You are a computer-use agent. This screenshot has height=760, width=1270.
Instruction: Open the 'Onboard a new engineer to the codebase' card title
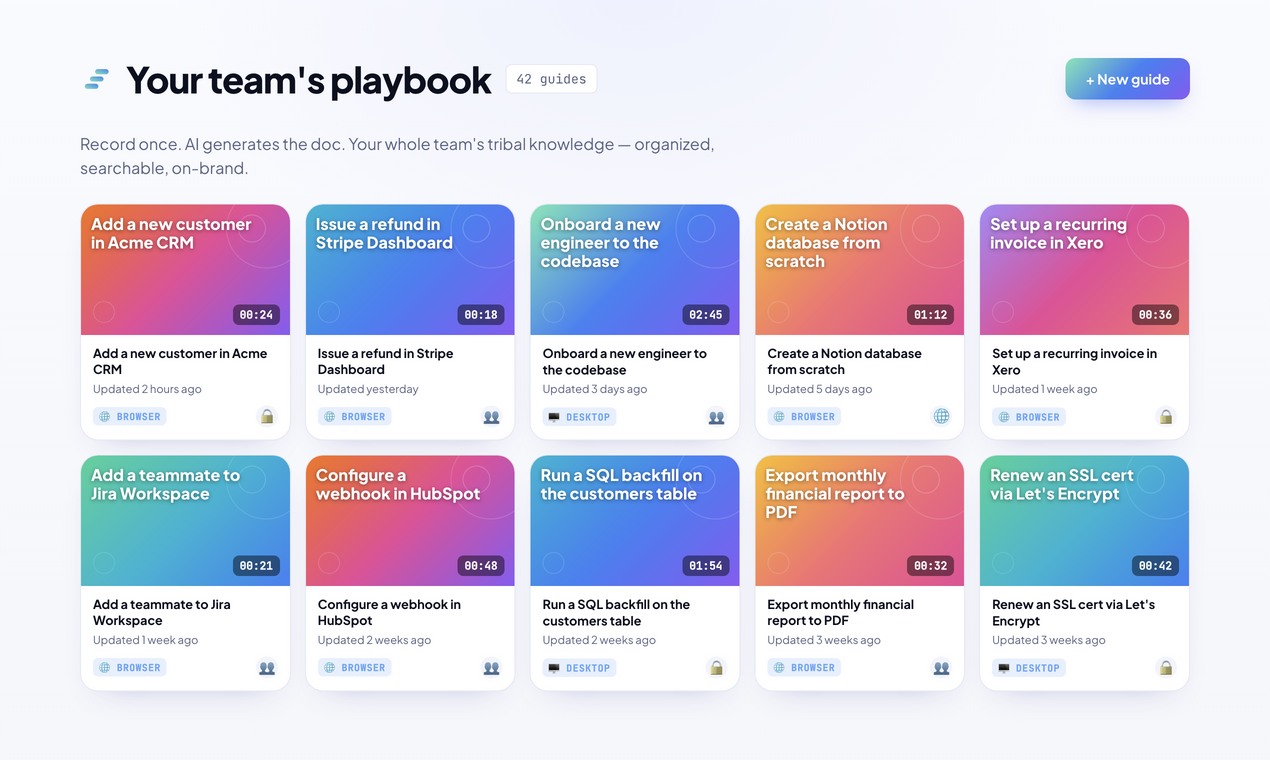tap(625, 361)
